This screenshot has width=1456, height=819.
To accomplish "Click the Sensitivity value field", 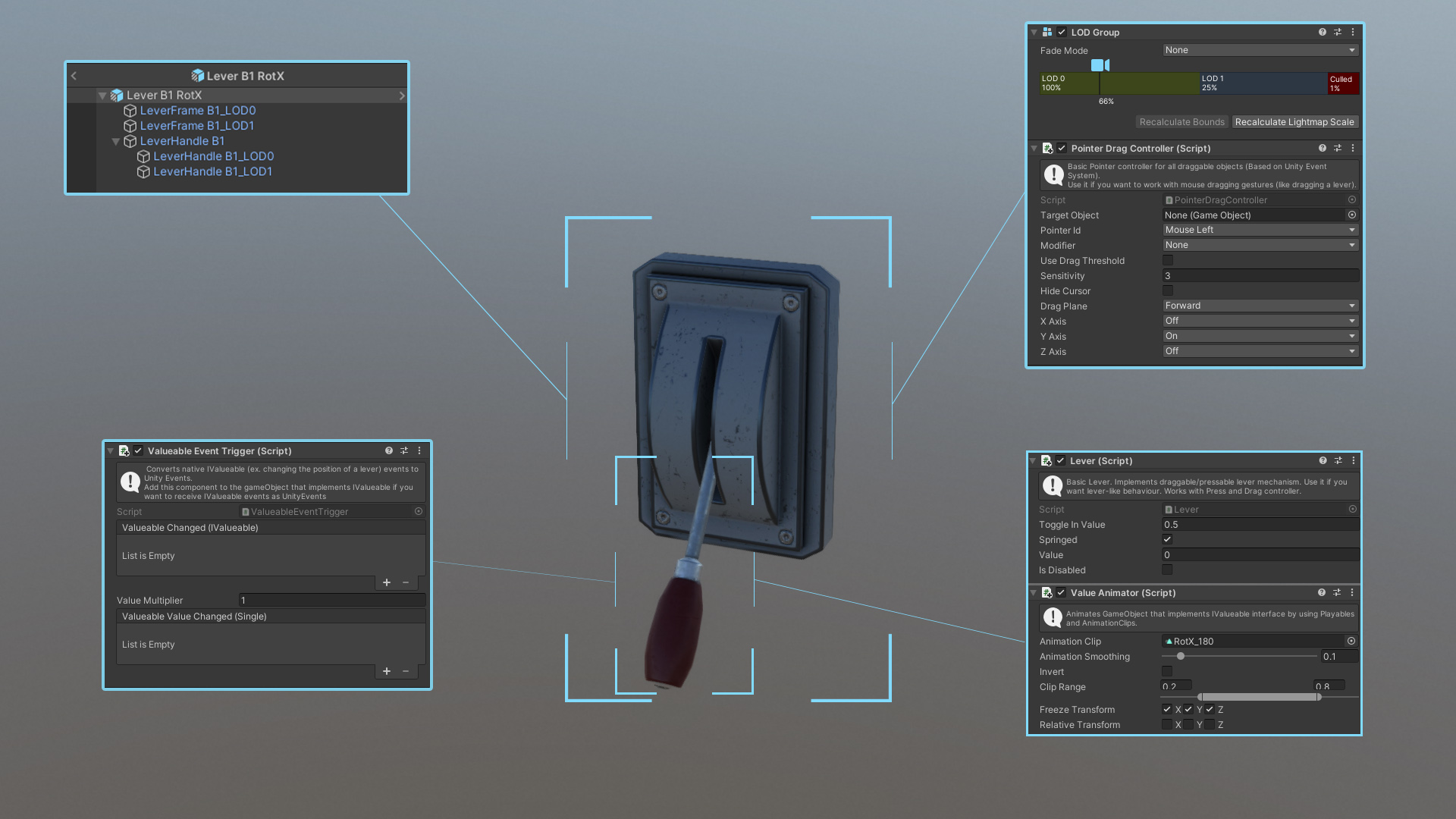I will pyautogui.click(x=1260, y=276).
